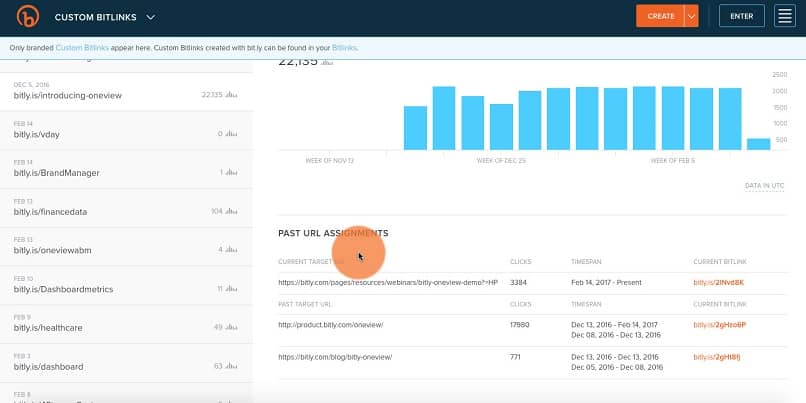Open current bitlink bitly.is/2lNvd8K
806x403 pixels.
tap(719, 283)
